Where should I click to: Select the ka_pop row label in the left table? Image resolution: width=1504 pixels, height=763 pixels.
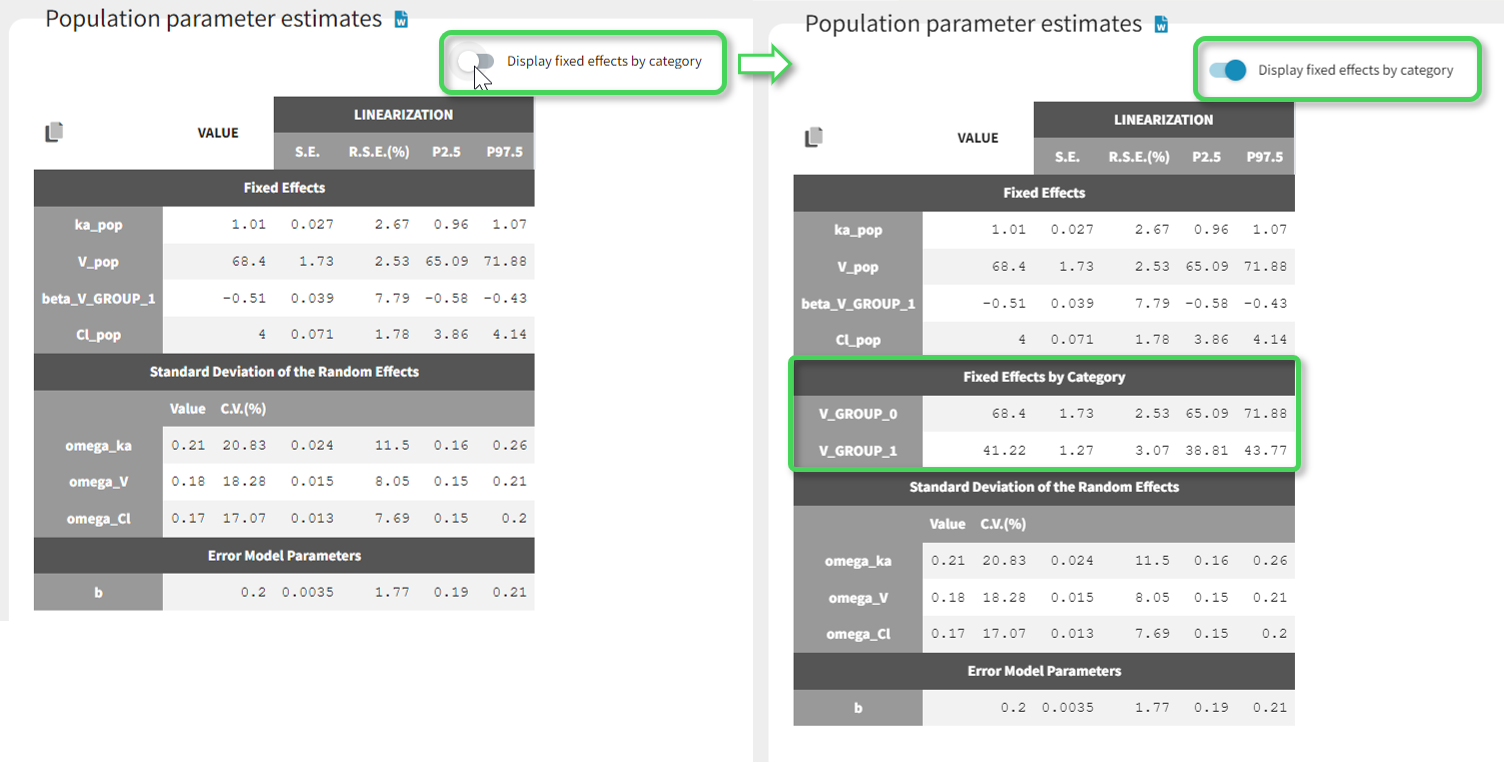(98, 225)
